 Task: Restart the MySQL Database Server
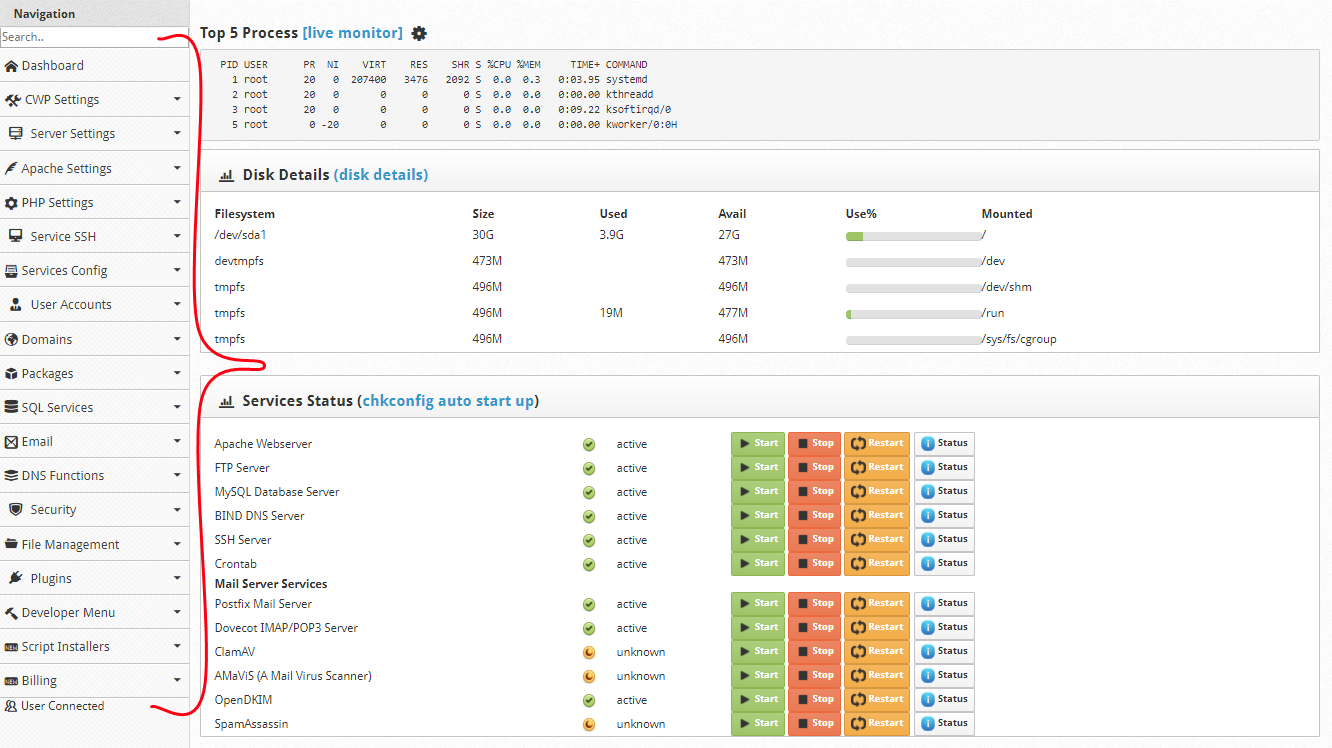point(877,492)
